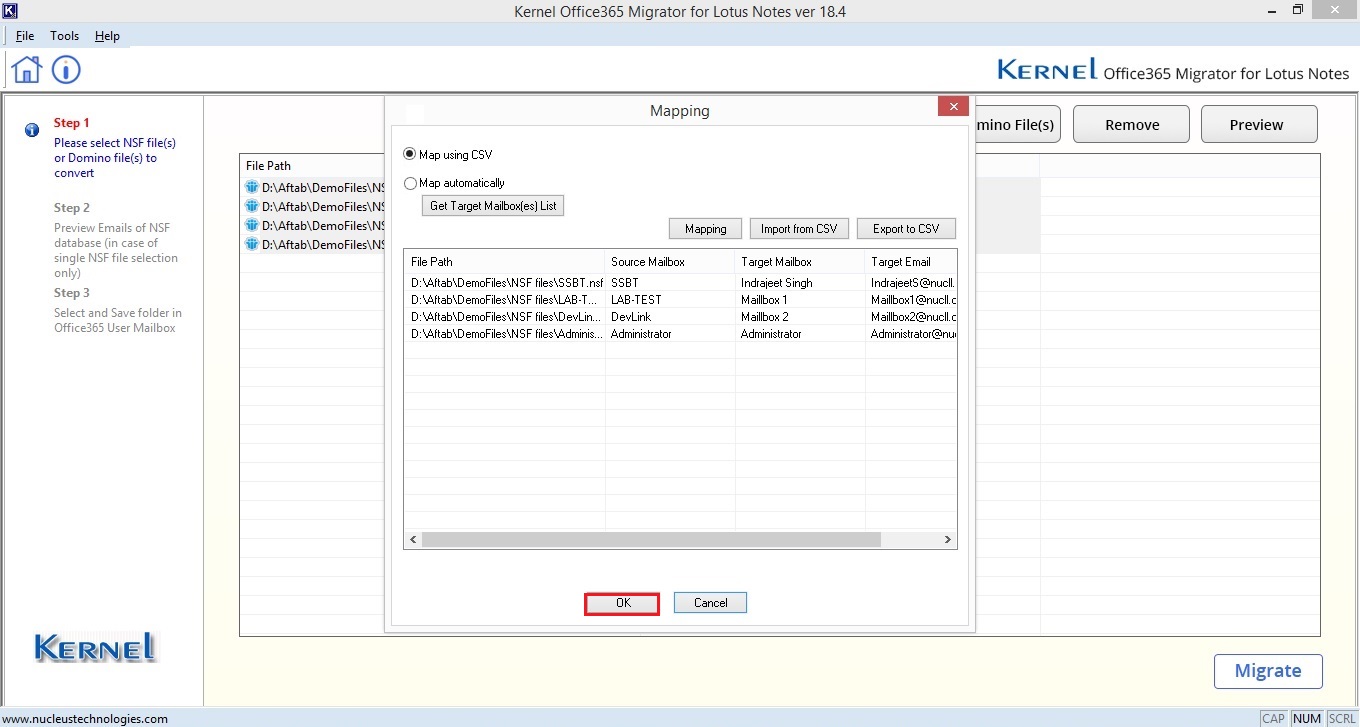This screenshot has height=727, width=1360.
Task: Select the SSBT source mailbox cell
Action: (x=670, y=283)
